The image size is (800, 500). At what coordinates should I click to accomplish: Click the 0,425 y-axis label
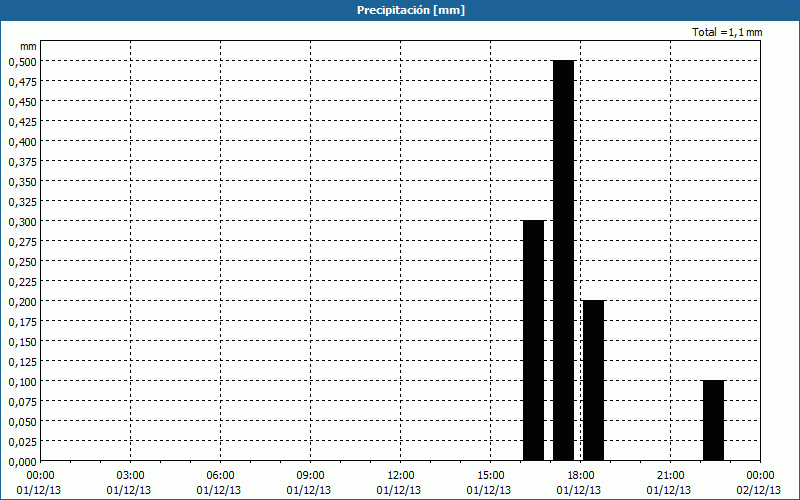22,122
